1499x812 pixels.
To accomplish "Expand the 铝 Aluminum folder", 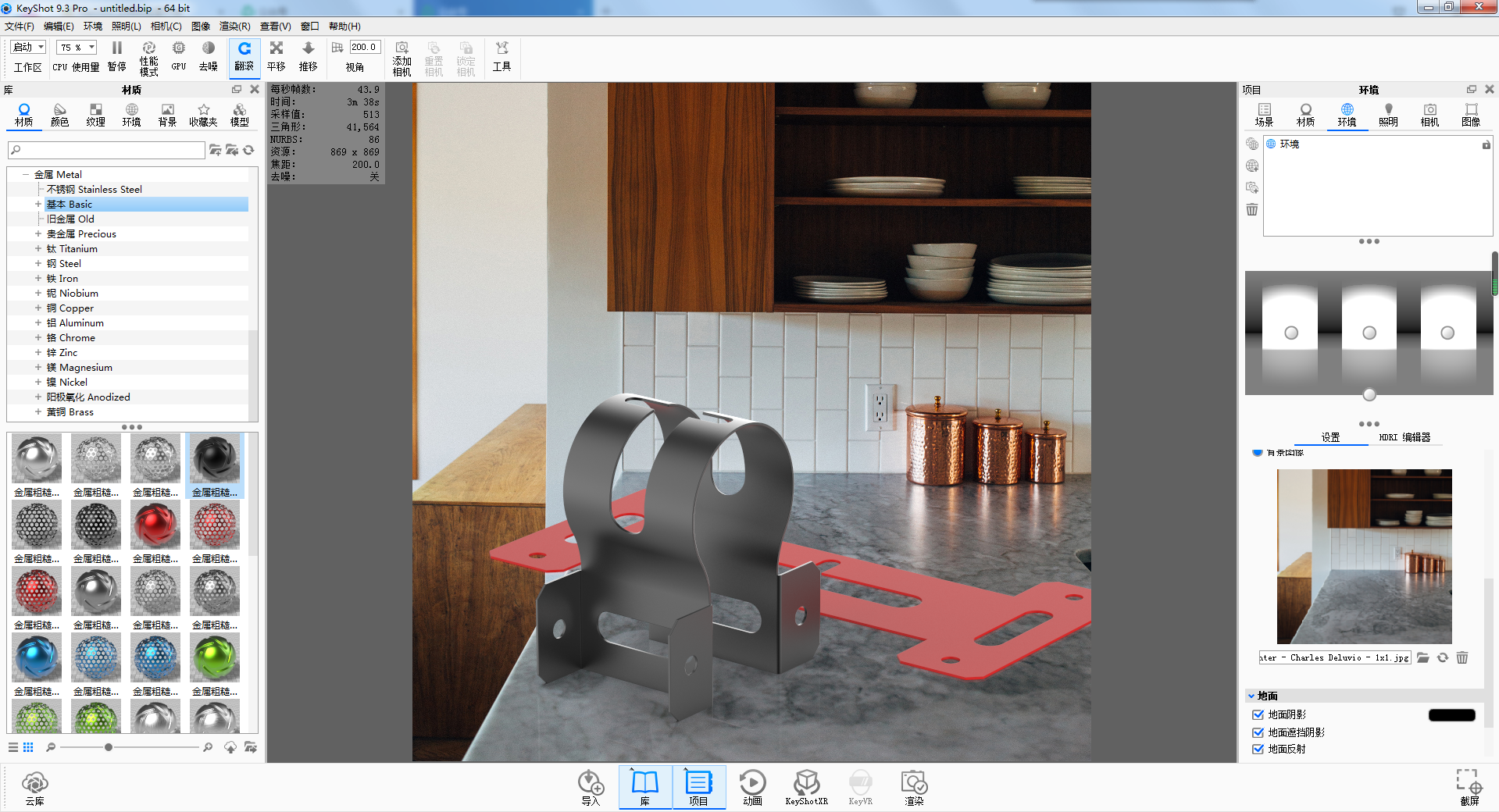I will (x=37, y=323).
